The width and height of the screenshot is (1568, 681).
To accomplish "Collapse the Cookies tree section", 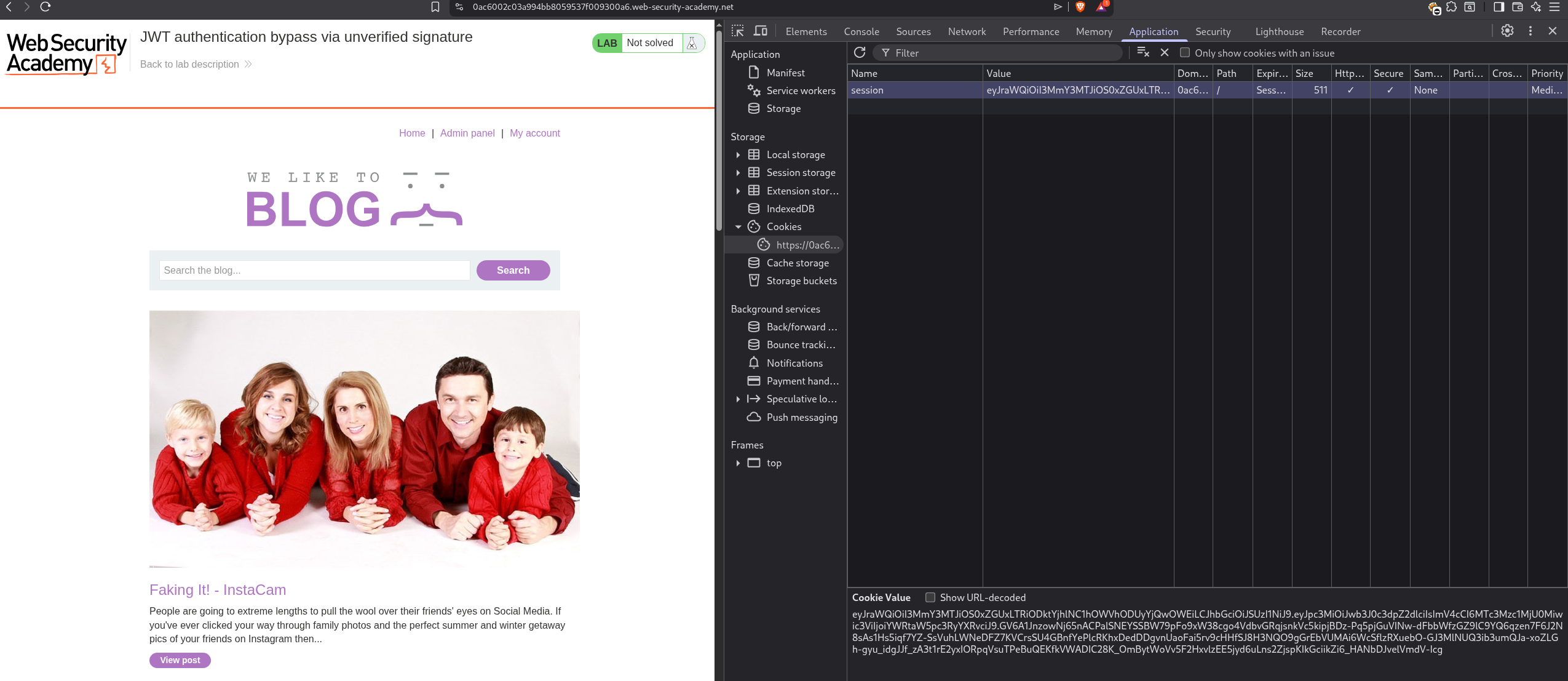I will pyautogui.click(x=738, y=227).
